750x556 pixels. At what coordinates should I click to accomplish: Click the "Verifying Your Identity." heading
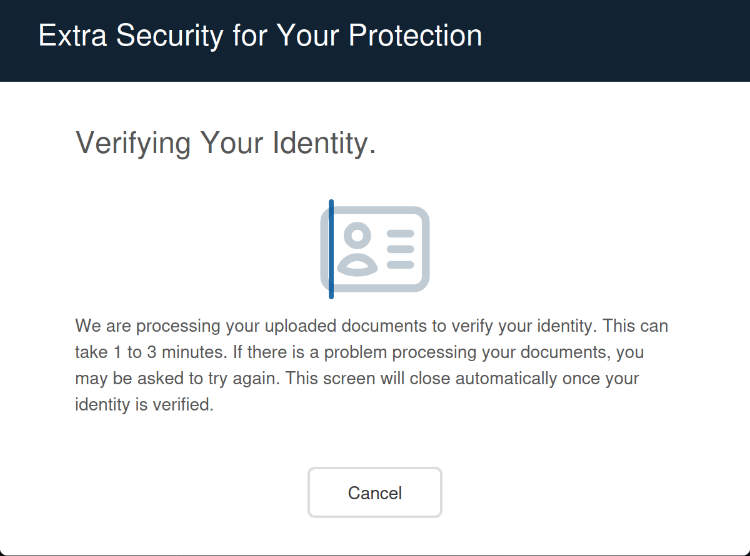tap(226, 143)
